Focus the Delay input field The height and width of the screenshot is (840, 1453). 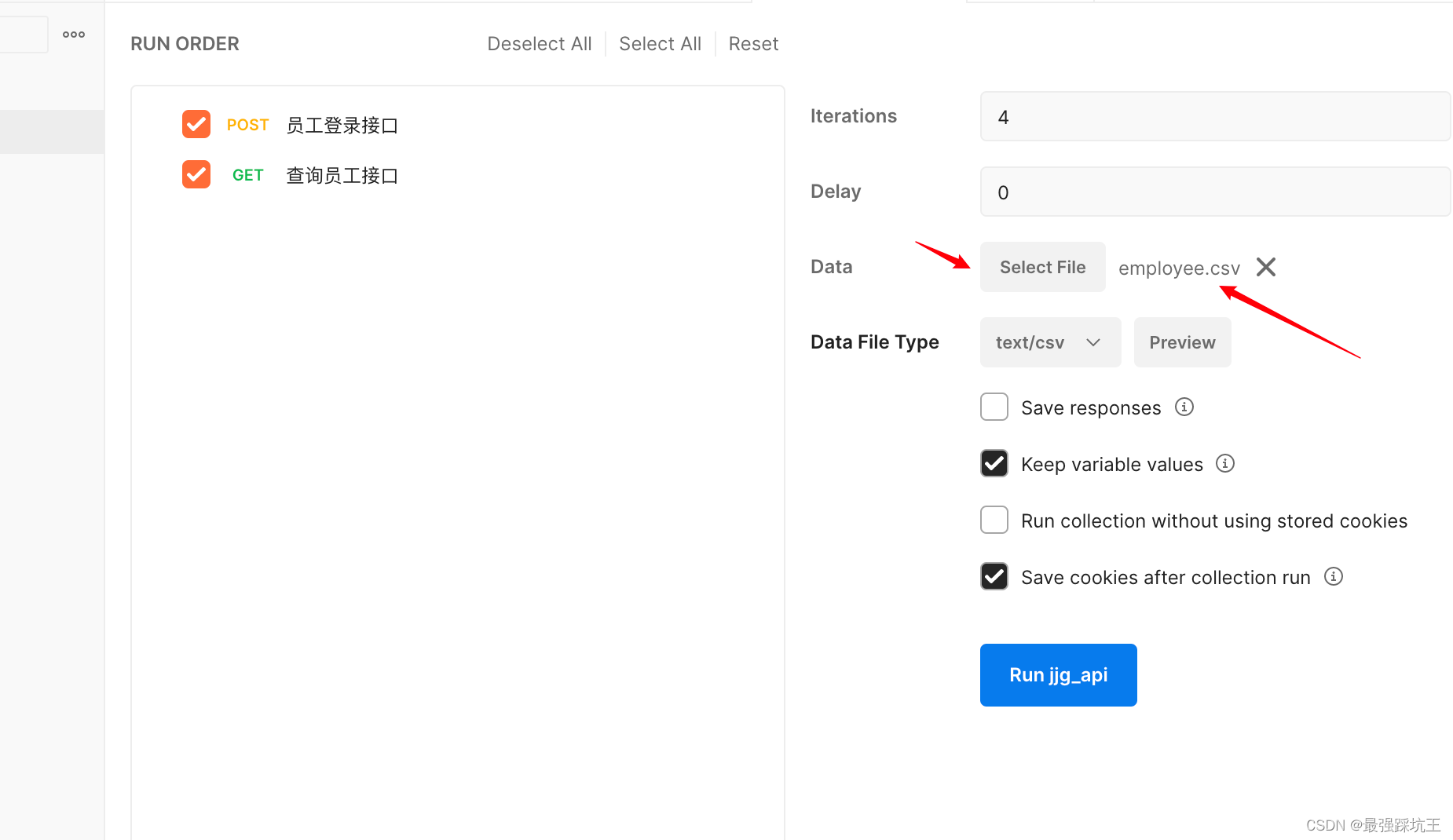1215,192
